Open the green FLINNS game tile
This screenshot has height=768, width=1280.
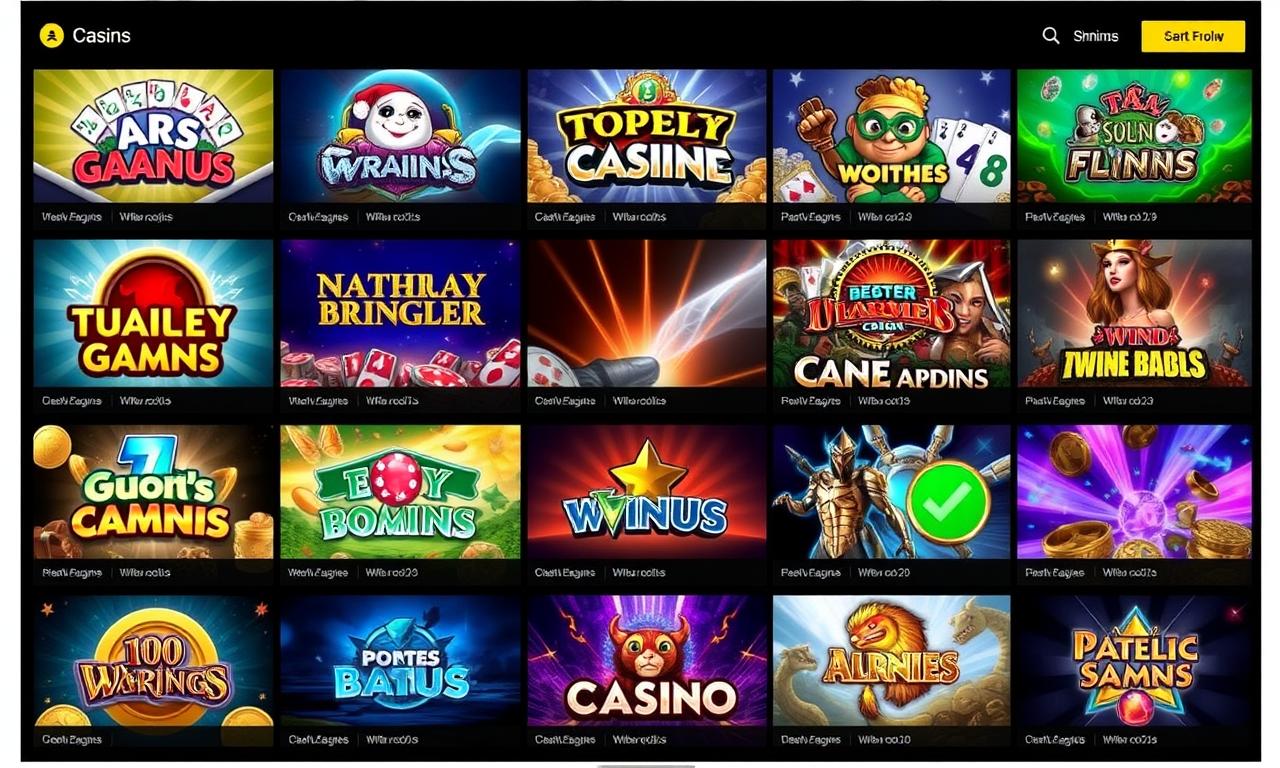tap(1134, 136)
